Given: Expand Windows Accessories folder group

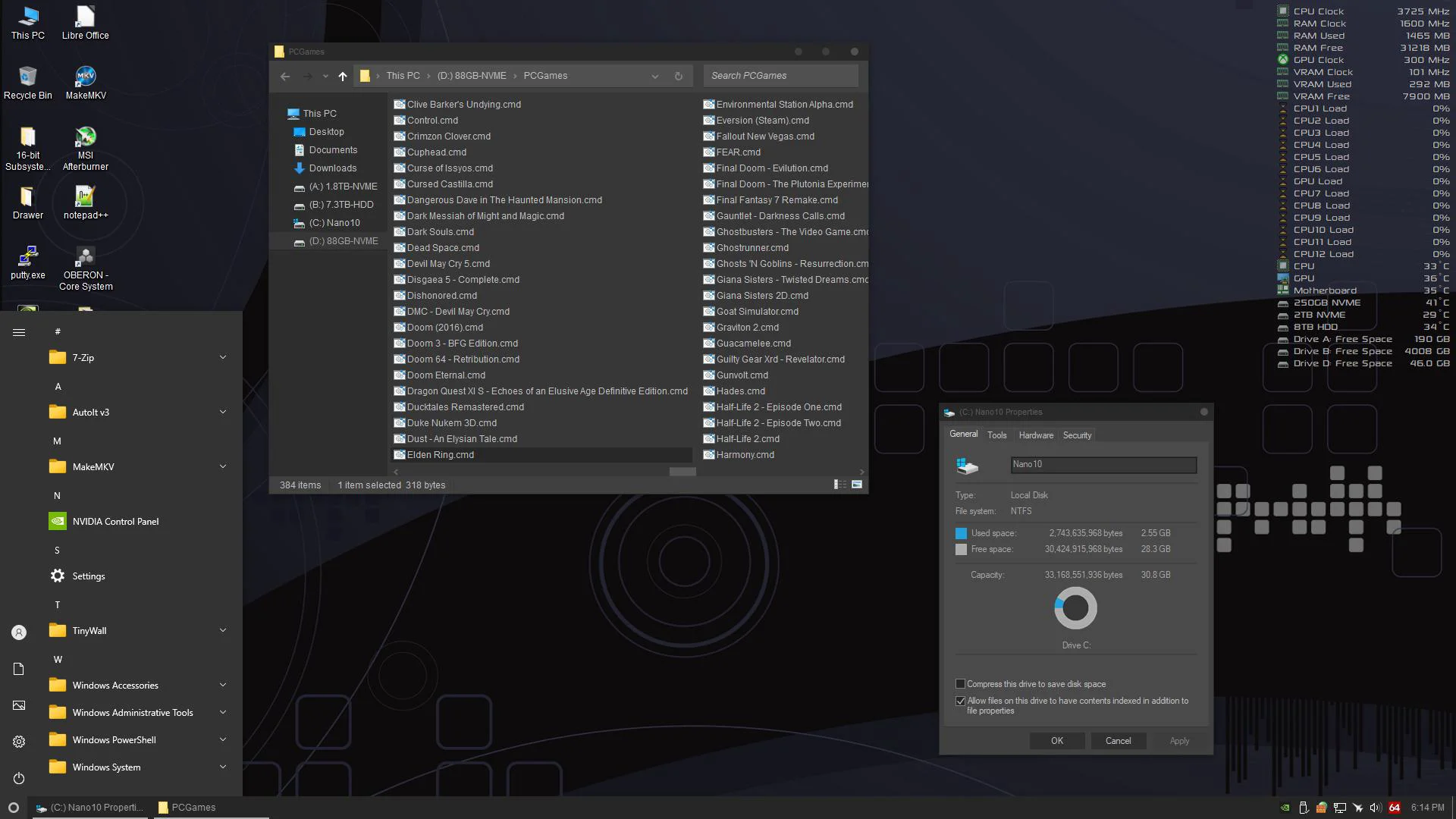Looking at the screenshot, I should tap(222, 686).
